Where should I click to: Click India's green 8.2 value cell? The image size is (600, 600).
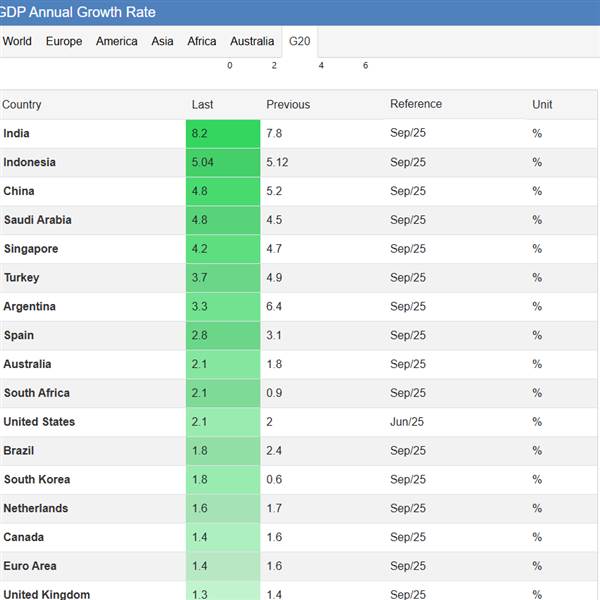point(223,134)
